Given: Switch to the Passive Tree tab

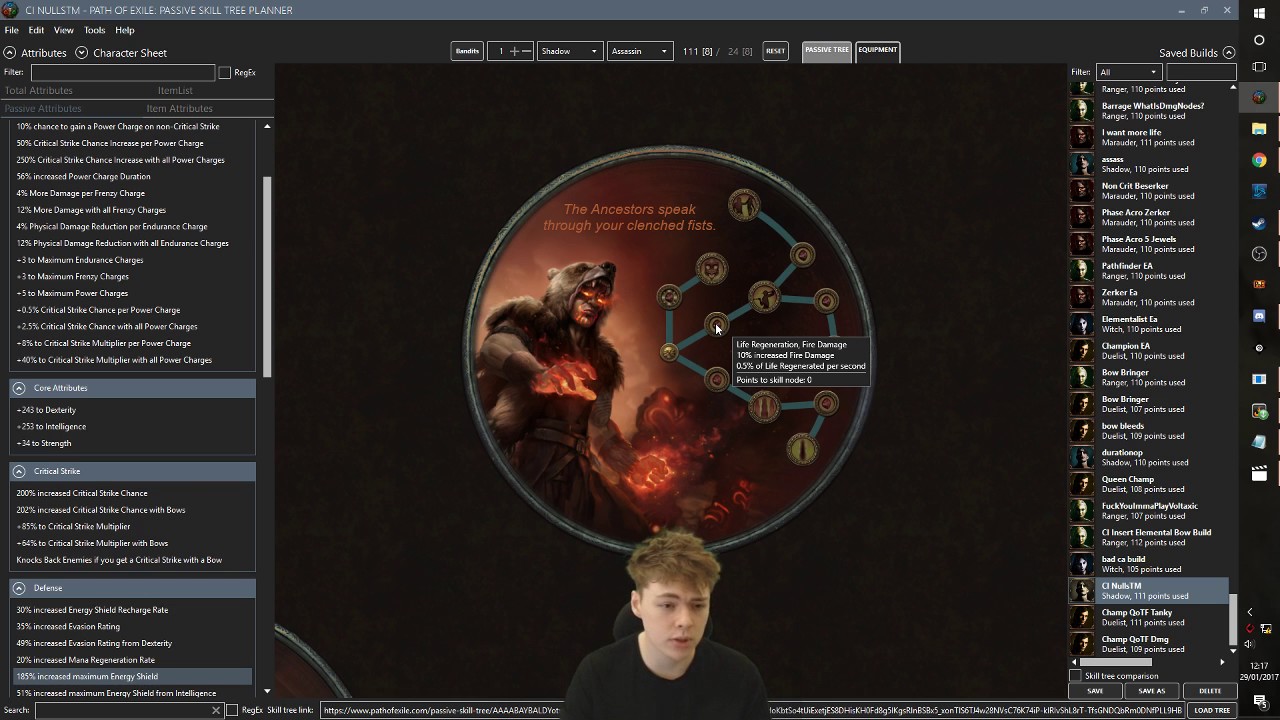Looking at the screenshot, I should [827, 50].
